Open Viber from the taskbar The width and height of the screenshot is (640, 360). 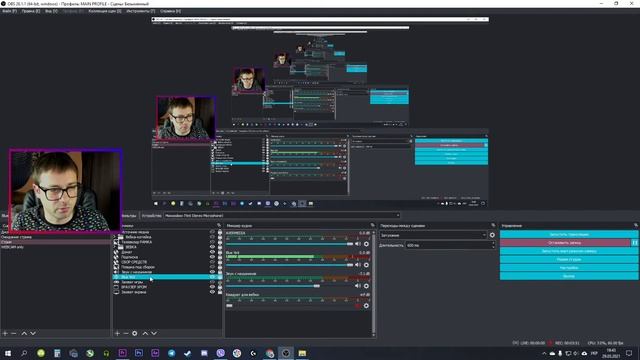click(220, 353)
